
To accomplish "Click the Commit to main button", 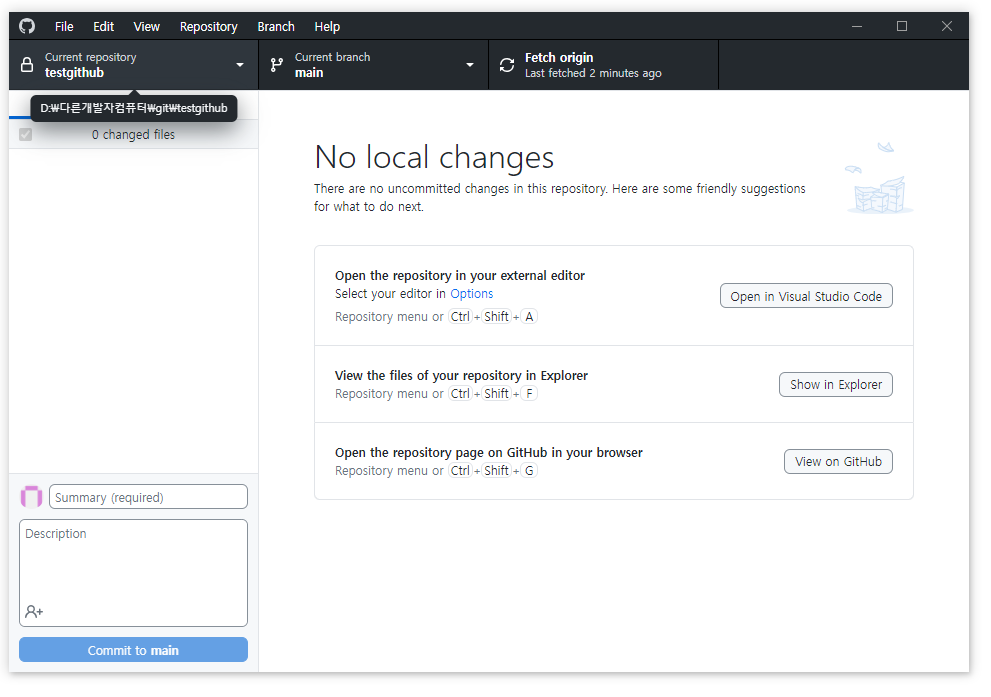I will pos(133,650).
